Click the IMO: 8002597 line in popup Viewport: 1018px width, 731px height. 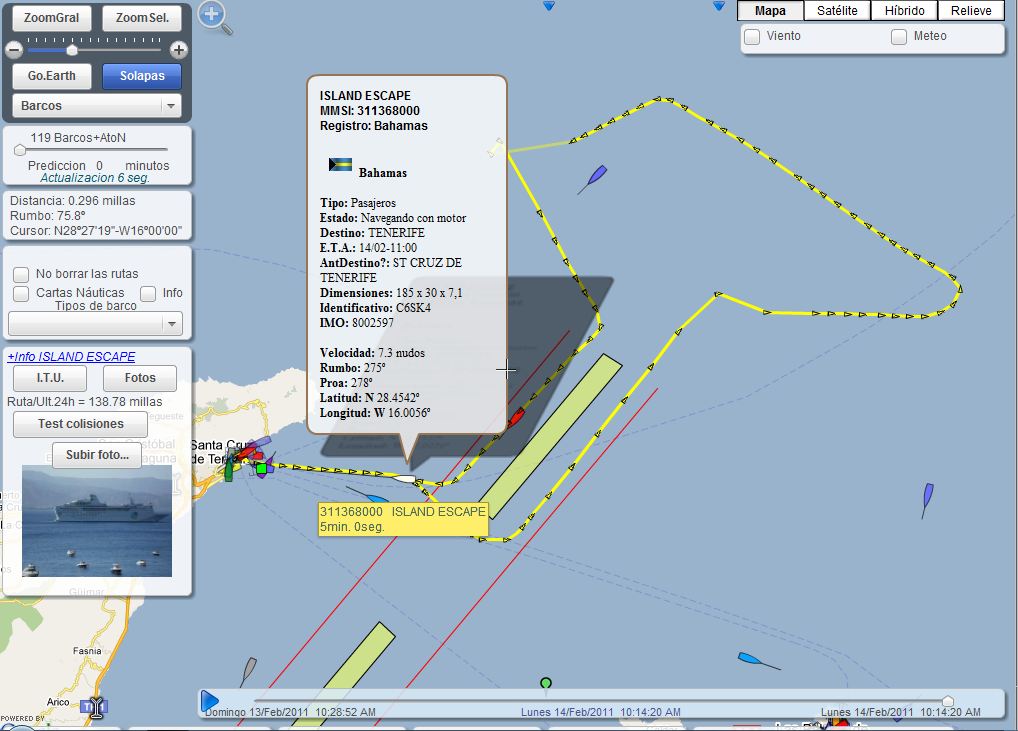coord(356,323)
